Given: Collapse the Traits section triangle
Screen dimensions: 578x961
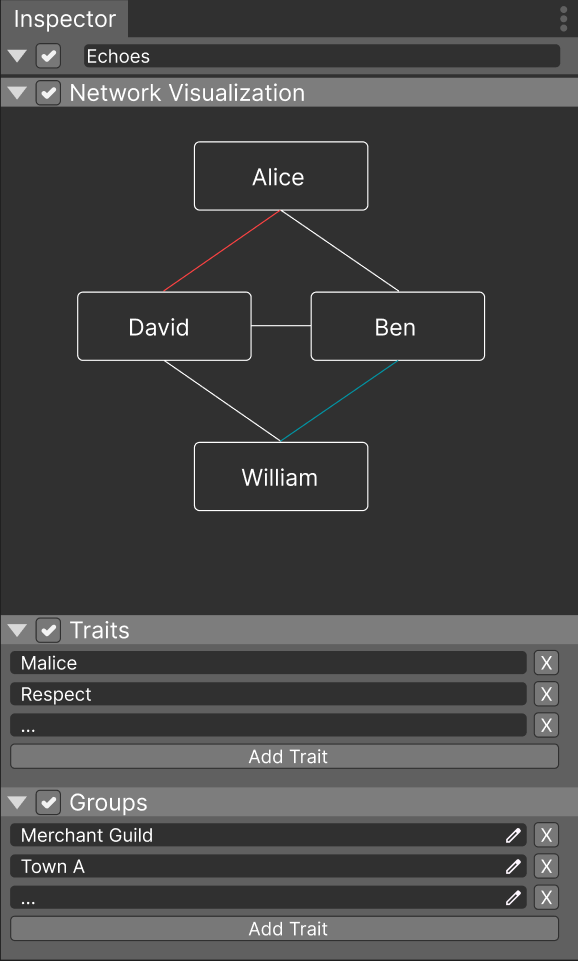Looking at the screenshot, I should click(17, 630).
